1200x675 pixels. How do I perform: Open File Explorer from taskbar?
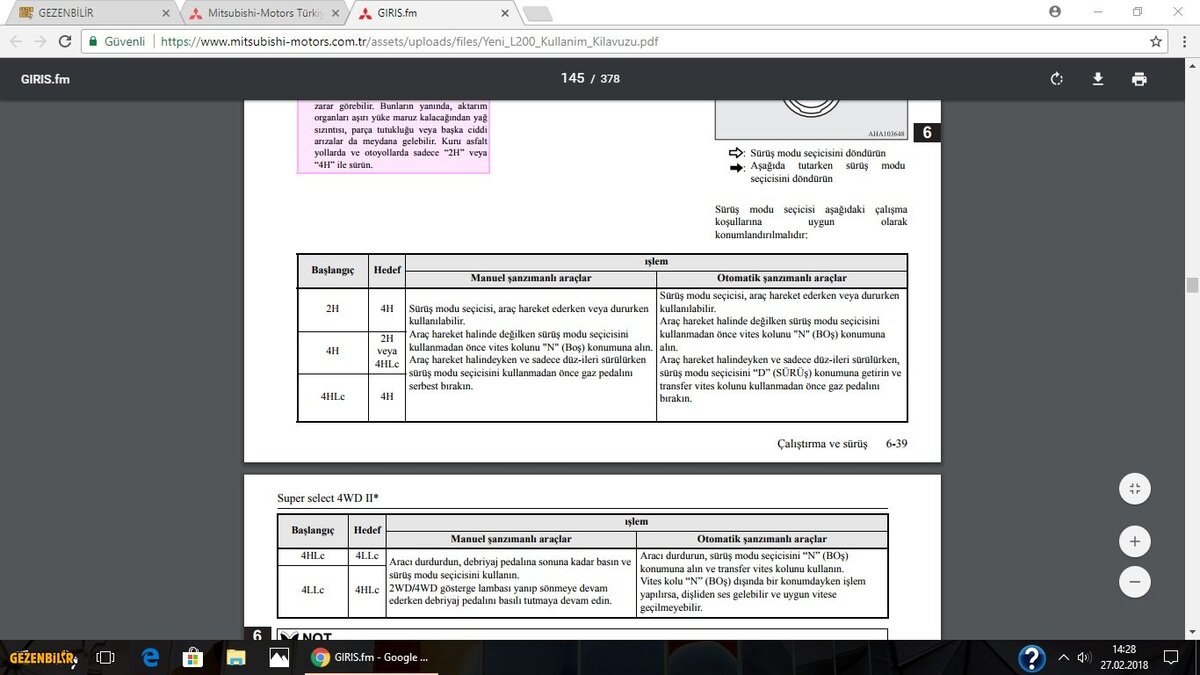click(236, 657)
